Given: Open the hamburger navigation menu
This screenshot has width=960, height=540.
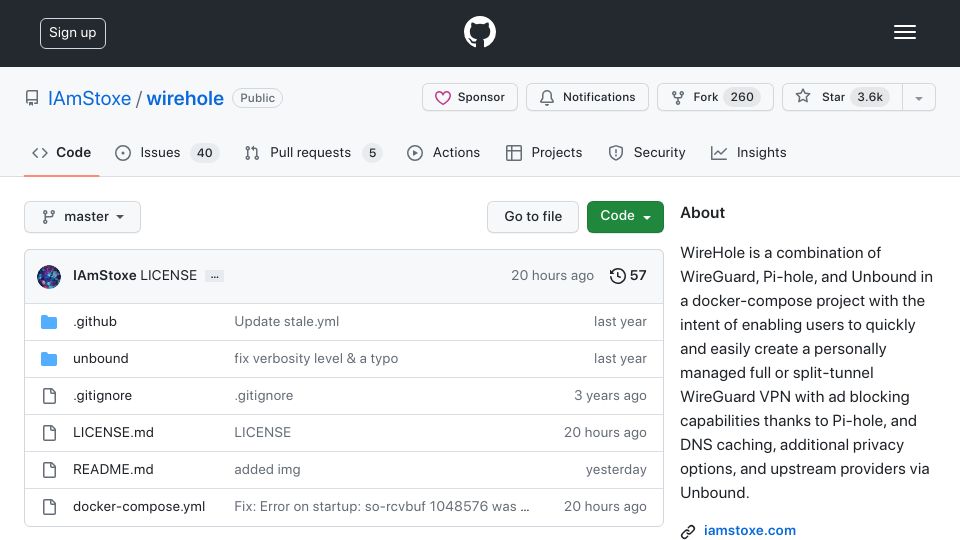Looking at the screenshot, I should [904, 32].
